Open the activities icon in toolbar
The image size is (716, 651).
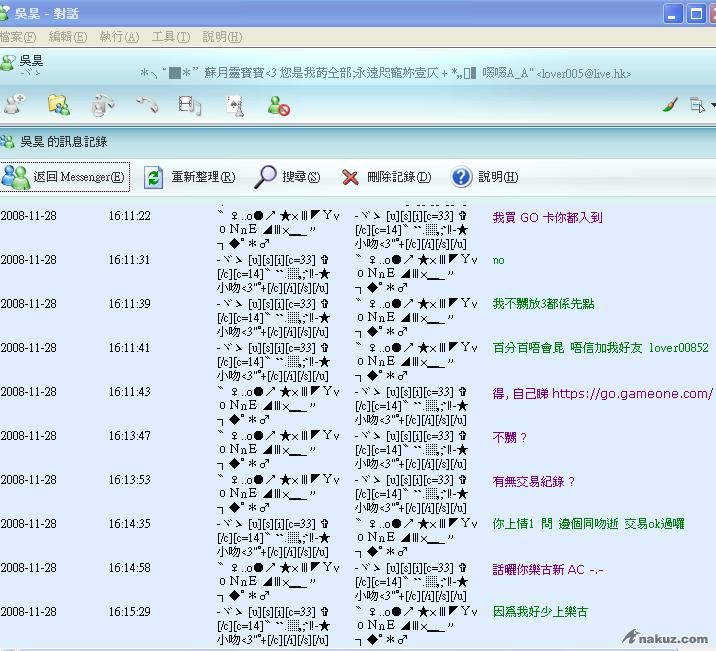(190, 103)
